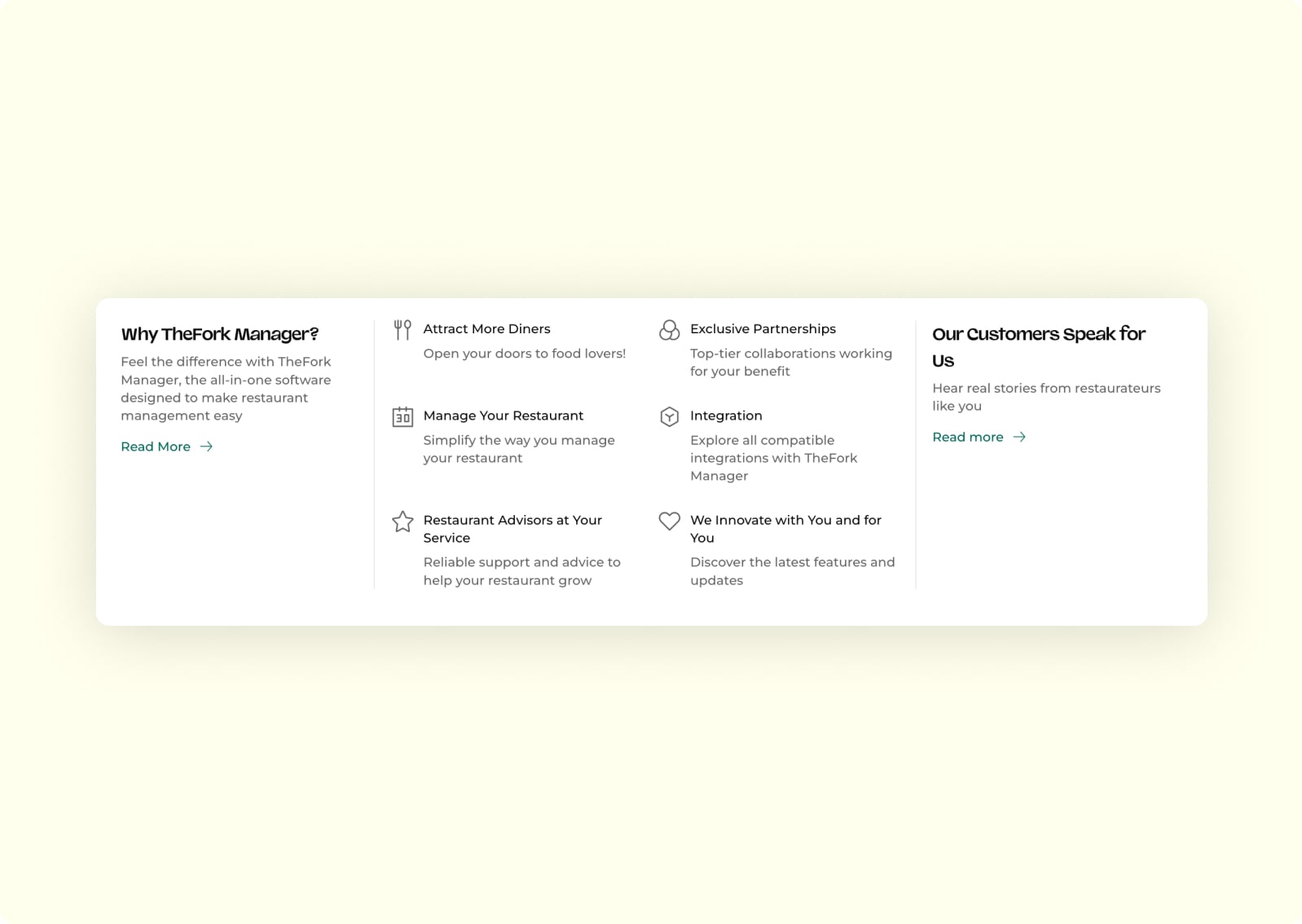Click the star icon beside Restaurant Advisors

pyautogui.click(x=402, y=521)
